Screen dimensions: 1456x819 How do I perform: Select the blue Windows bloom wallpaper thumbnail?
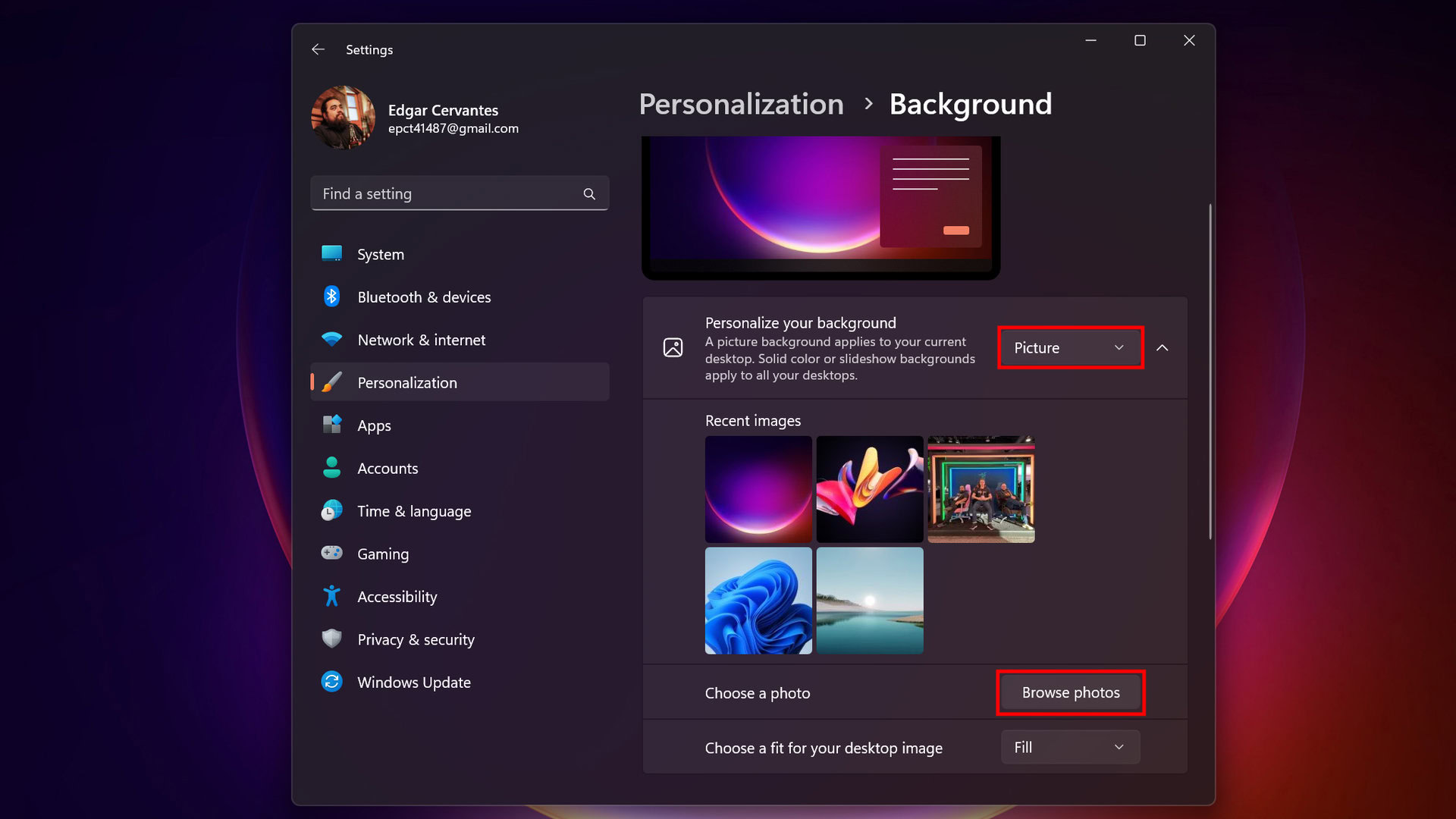click(x=758, y=601)
